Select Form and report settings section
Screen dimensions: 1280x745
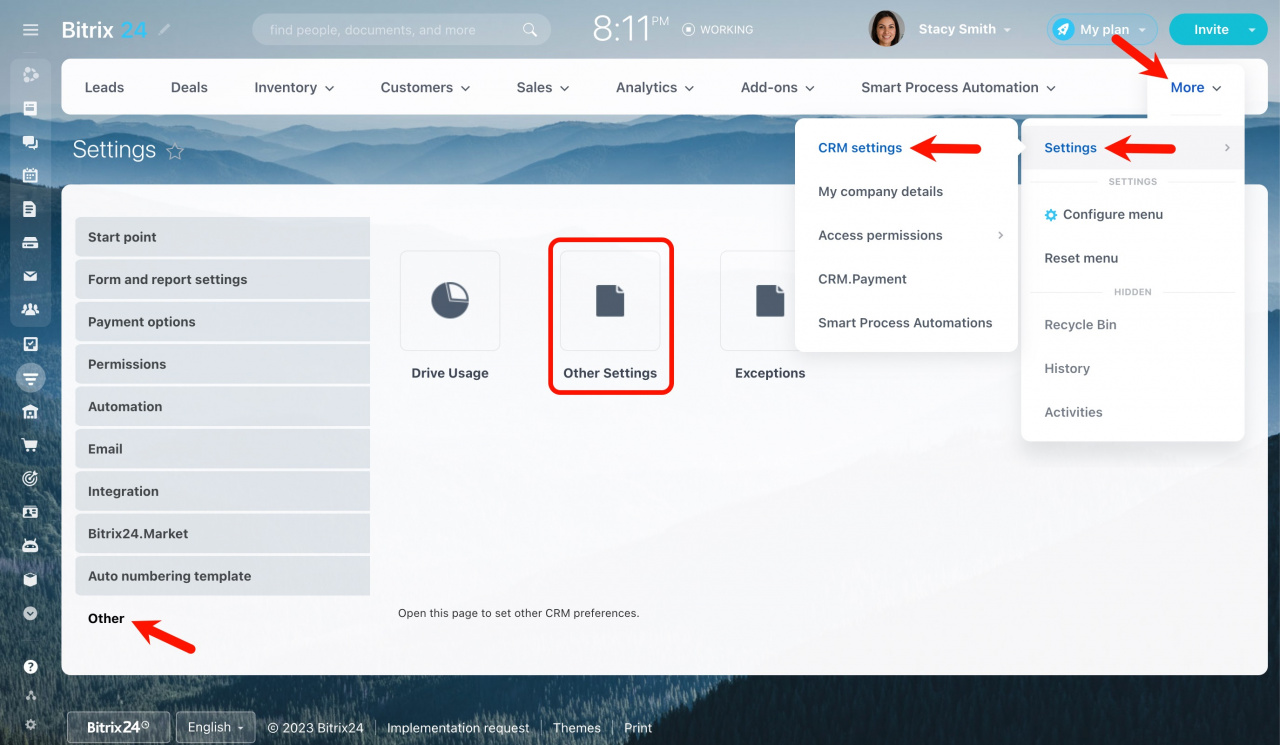point(222,280)
